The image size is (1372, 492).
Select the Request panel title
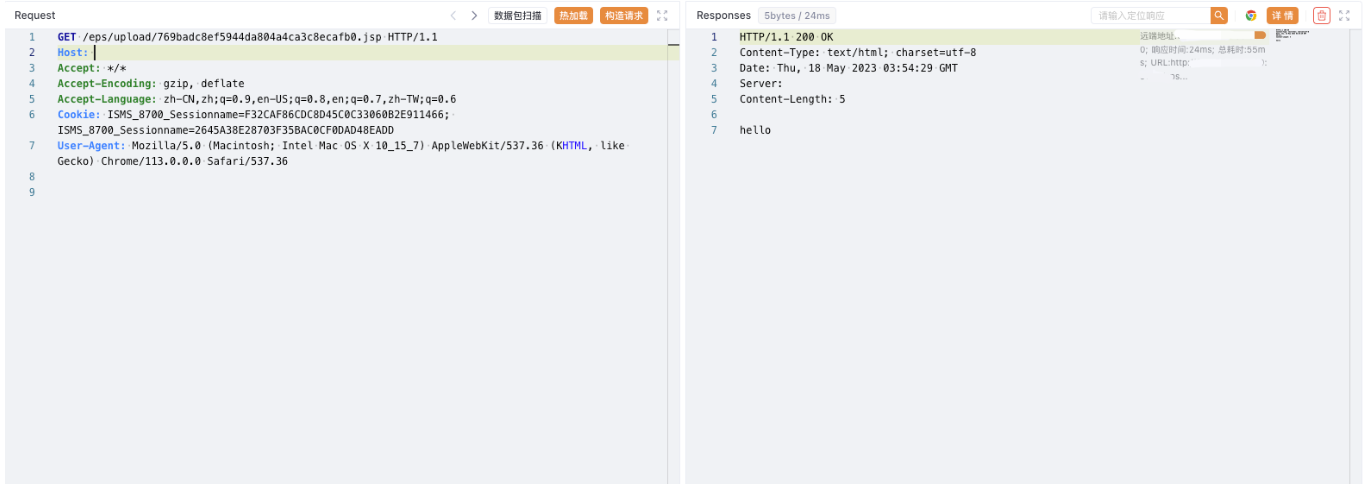tap(35, 16)
